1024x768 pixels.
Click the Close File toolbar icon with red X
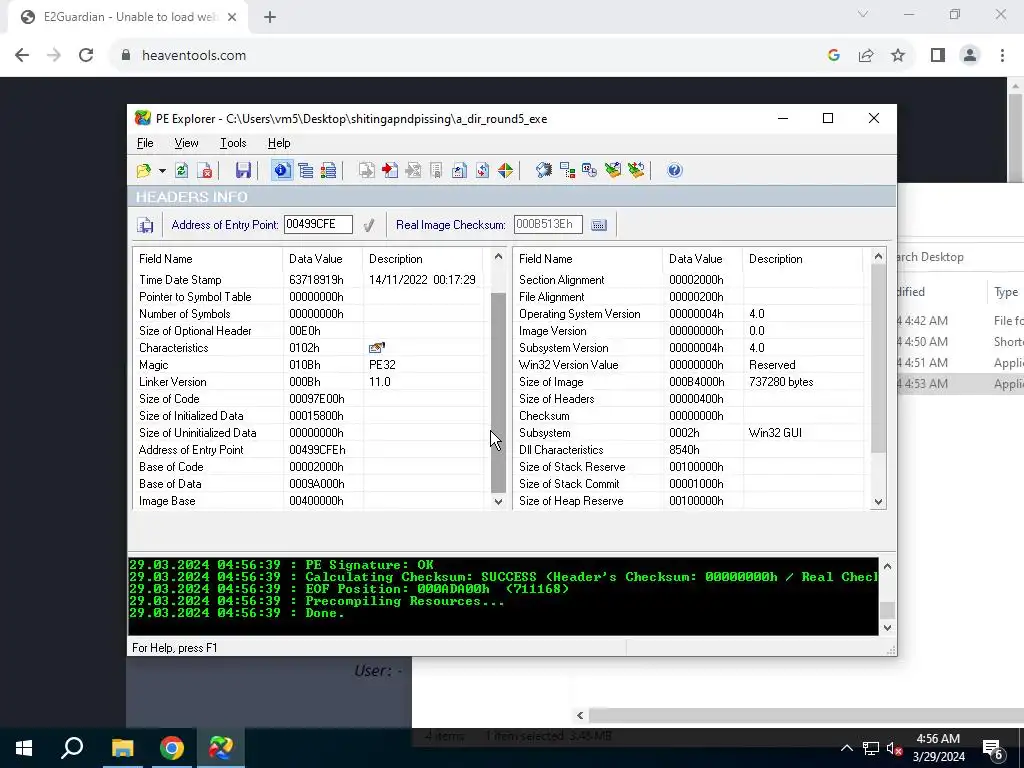pos(204,170)
